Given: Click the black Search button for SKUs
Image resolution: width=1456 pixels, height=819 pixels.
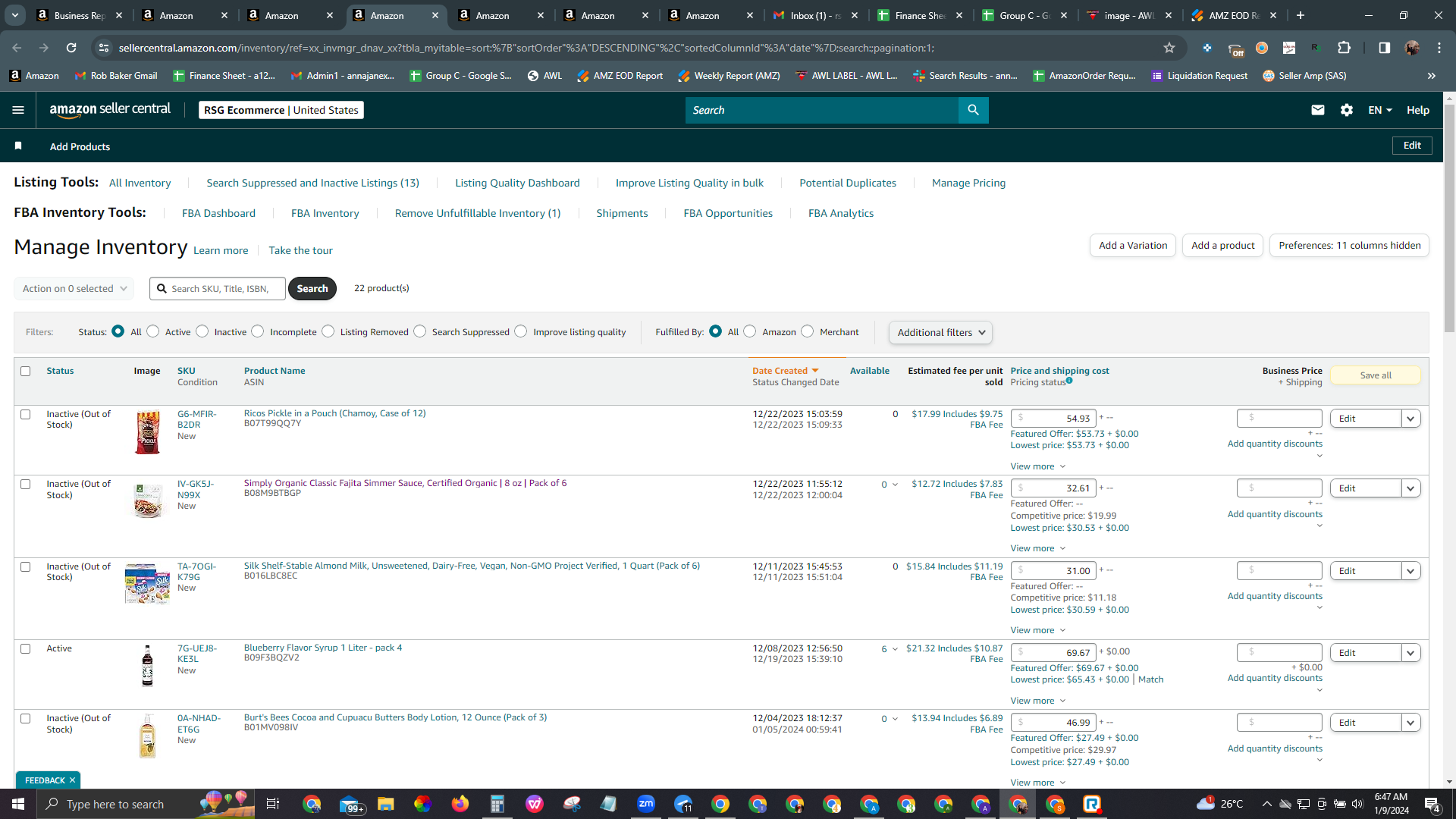Looking at the screenshot, I should tap(312, 289).
